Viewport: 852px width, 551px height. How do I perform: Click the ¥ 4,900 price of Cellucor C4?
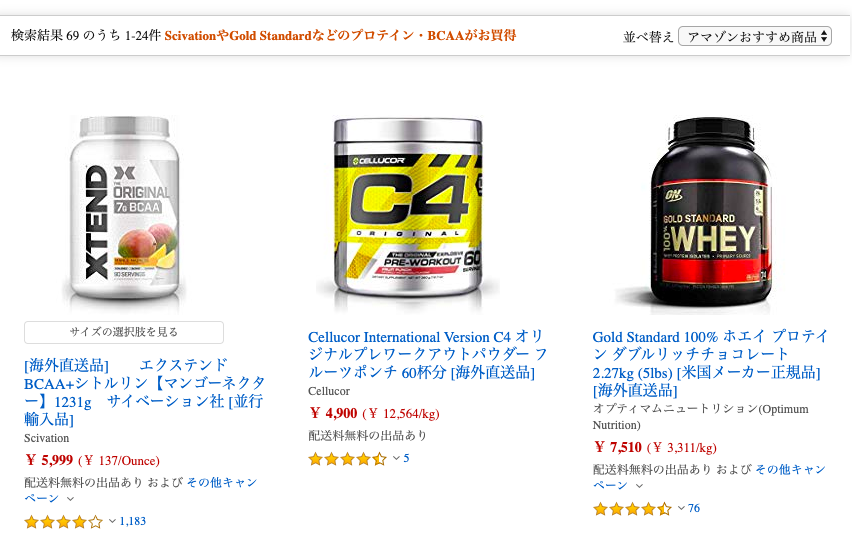334,414
